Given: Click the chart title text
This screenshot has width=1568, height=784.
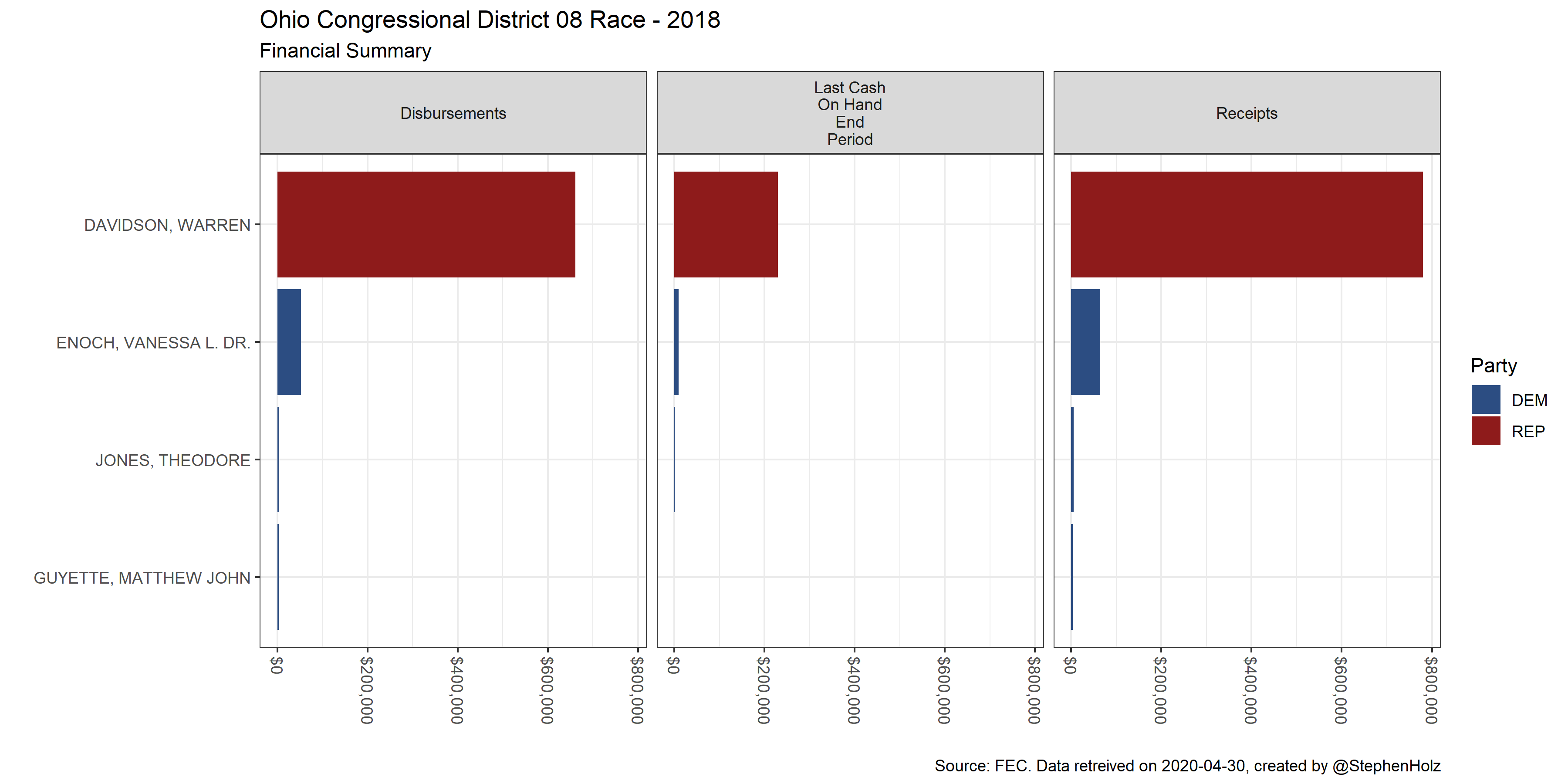Looking at the screenshot, I should [x=490, y=20].
